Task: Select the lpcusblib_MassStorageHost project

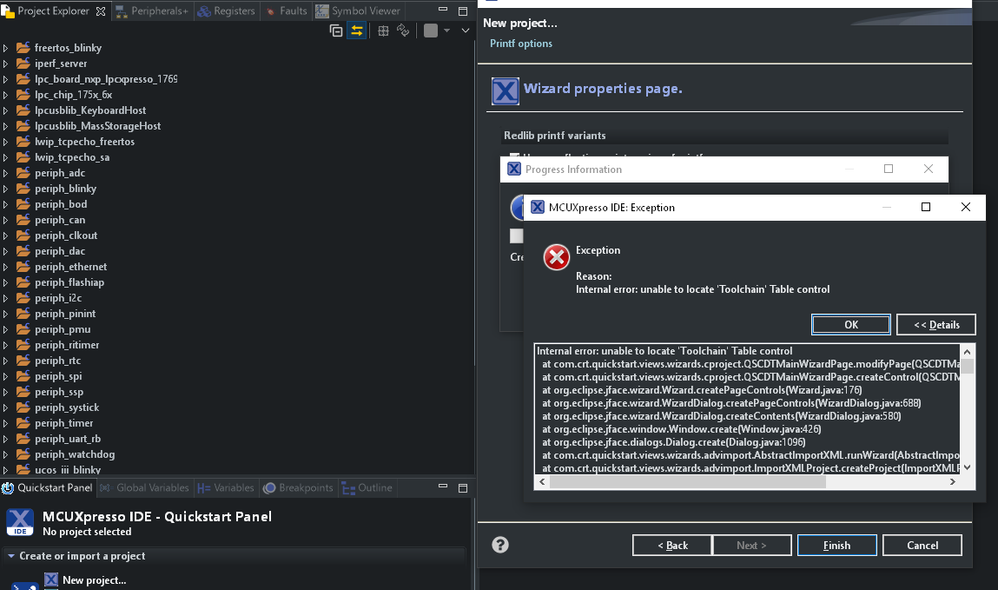Action: [97, 126]
